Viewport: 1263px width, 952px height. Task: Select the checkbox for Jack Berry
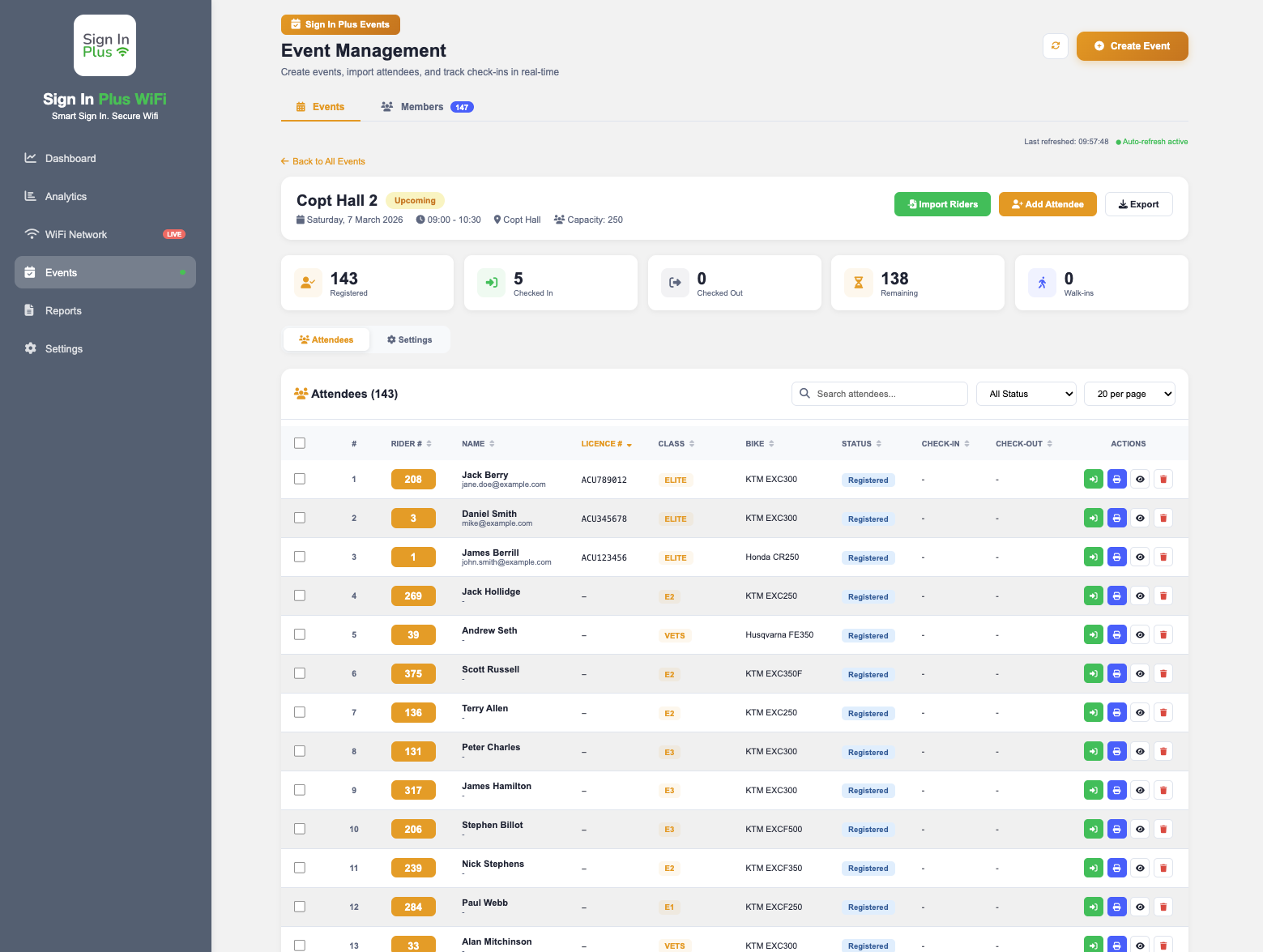pyautogui.click(x=300, y=479)
